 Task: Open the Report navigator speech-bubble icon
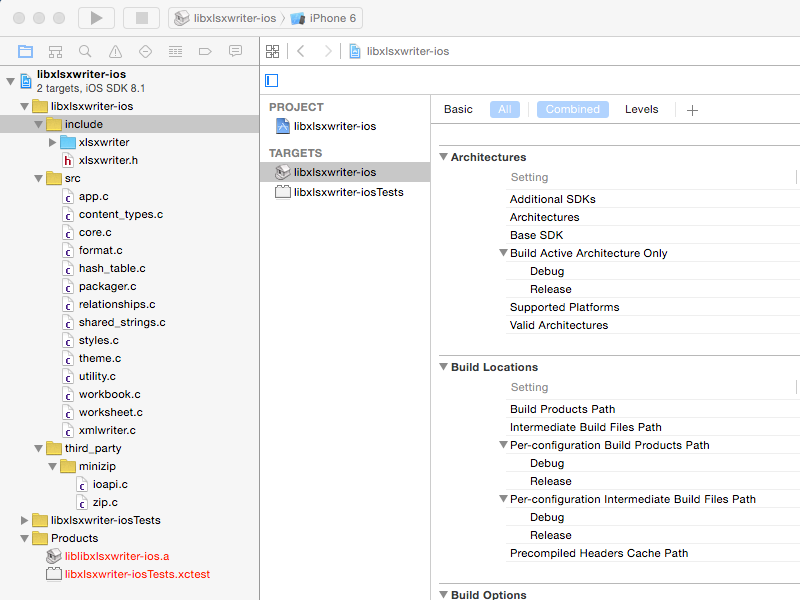point(235,51)
